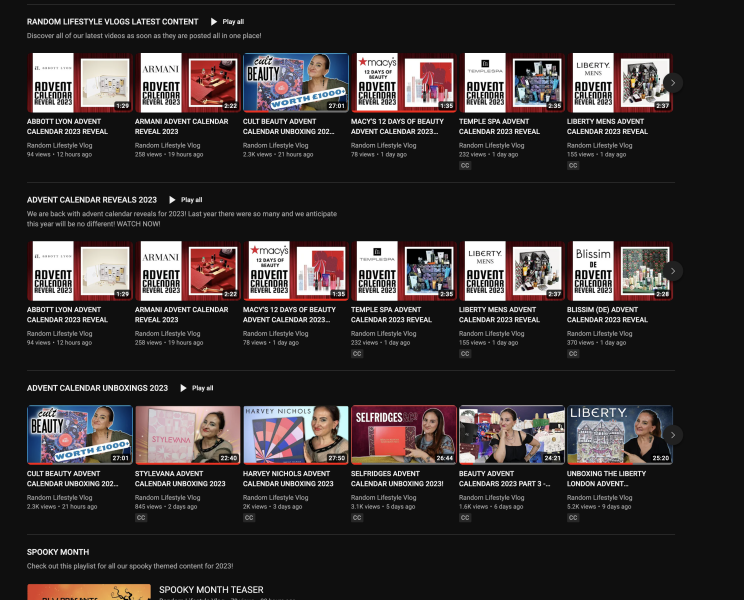Open Liberty Mens thumbnail in Reveals 2023 row
This screenshot has height=600, width=744.
click(x=512, y=271)
